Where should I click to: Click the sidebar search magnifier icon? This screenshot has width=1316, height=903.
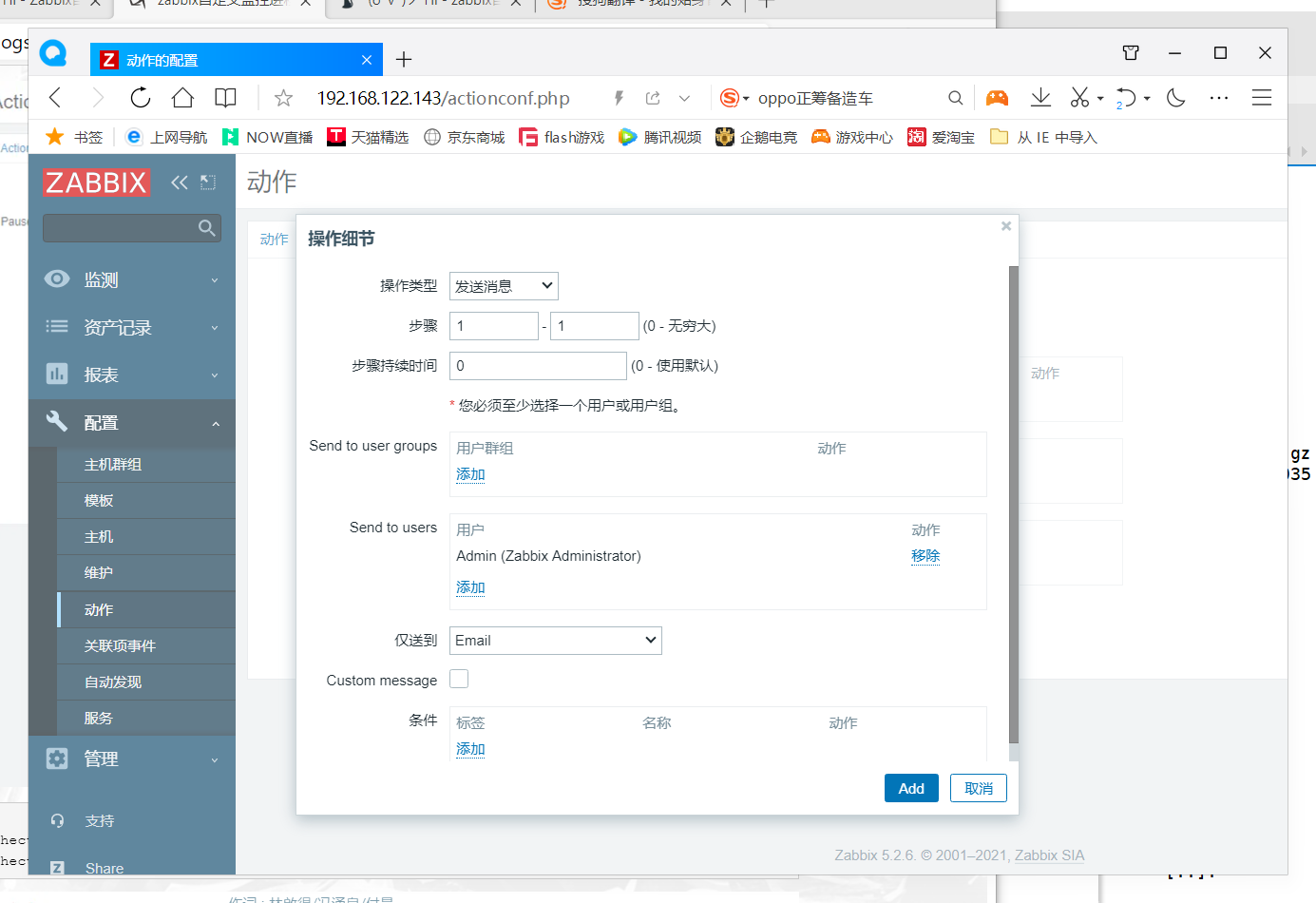tap(206, 228)
